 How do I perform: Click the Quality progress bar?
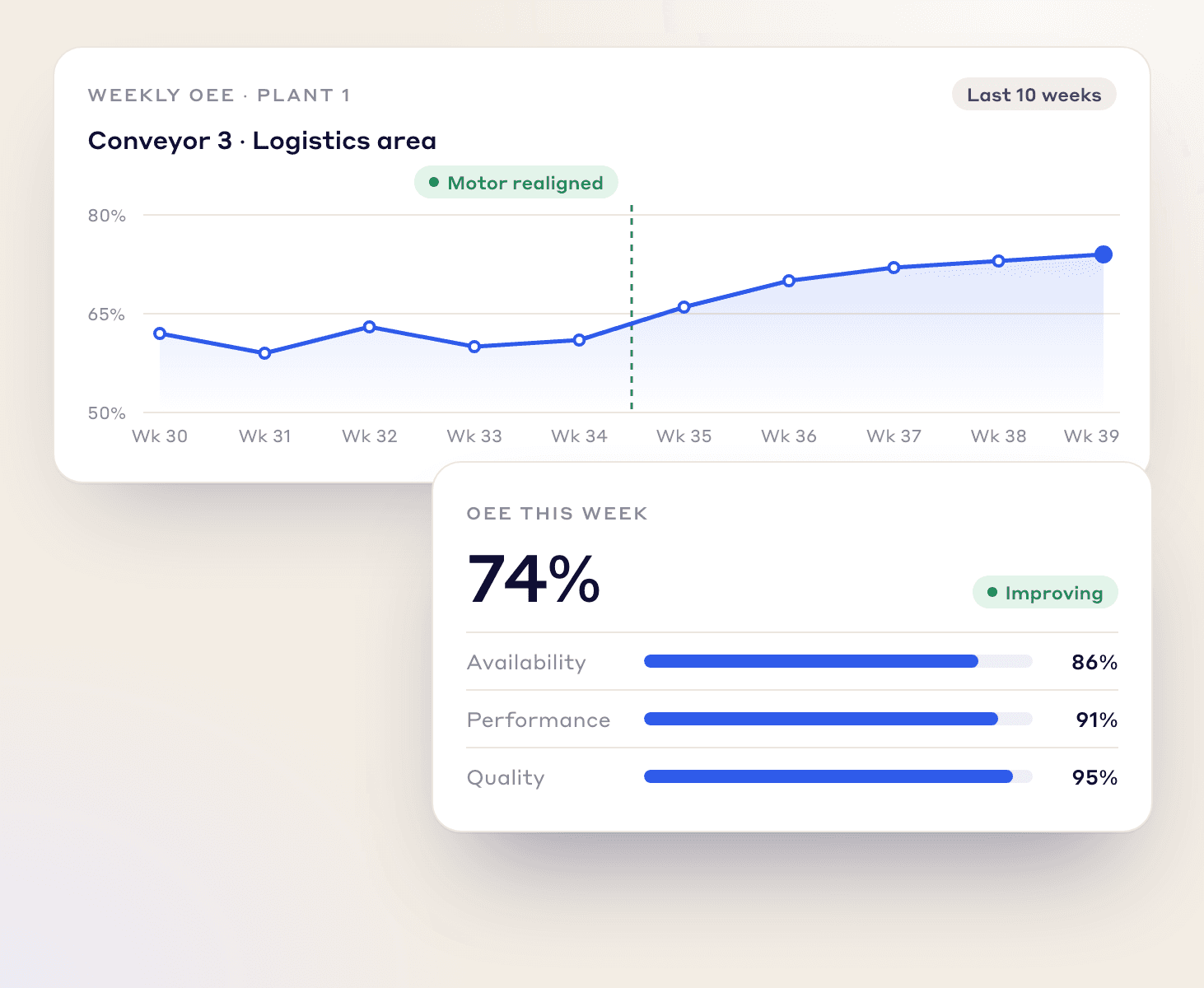pyautogui.click(x=838, y=776)
